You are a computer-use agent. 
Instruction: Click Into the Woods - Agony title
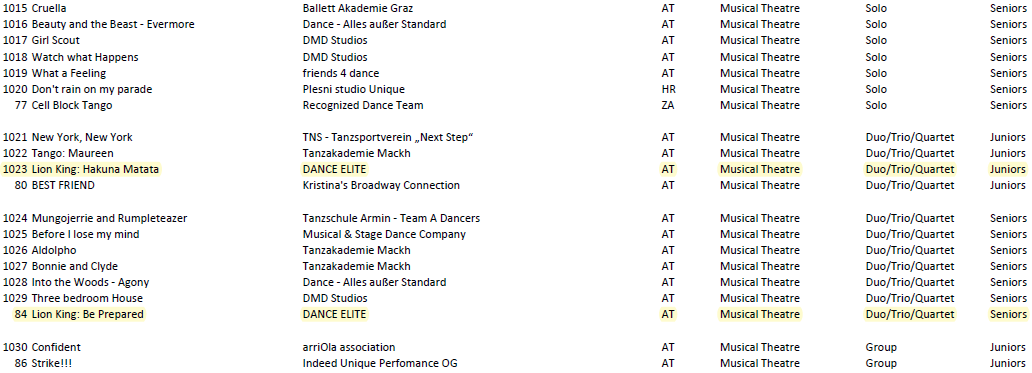pyautogui.click(x=90, y=282)
